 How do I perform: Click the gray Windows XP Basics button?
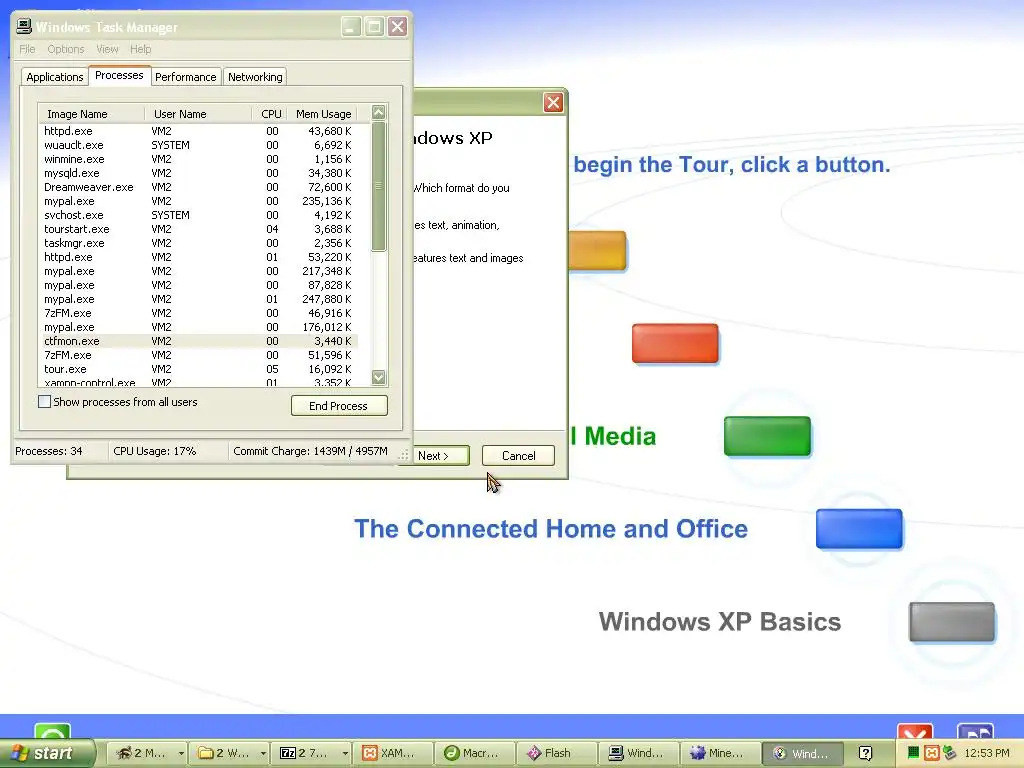coord(952,622)
